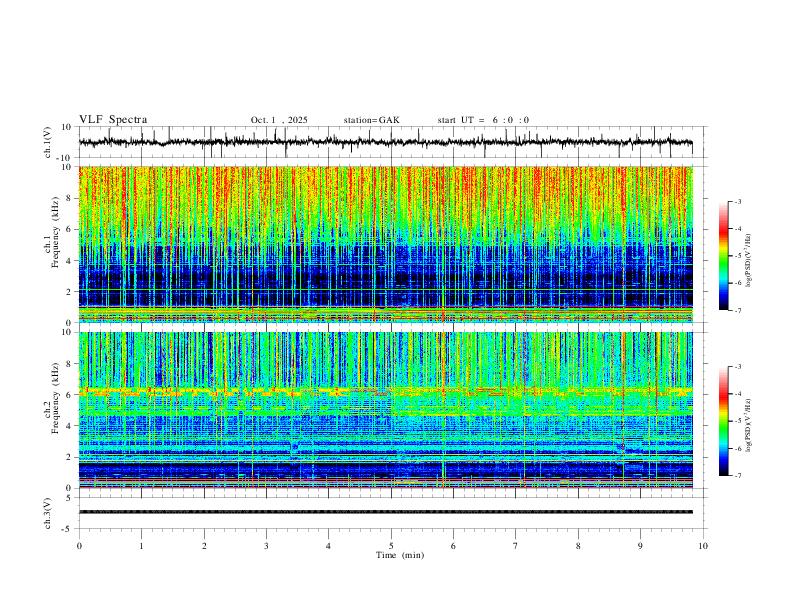Click the "station=GAK" label
The image size is (792, 612).
pyautogui.click(x=371, y=120)
